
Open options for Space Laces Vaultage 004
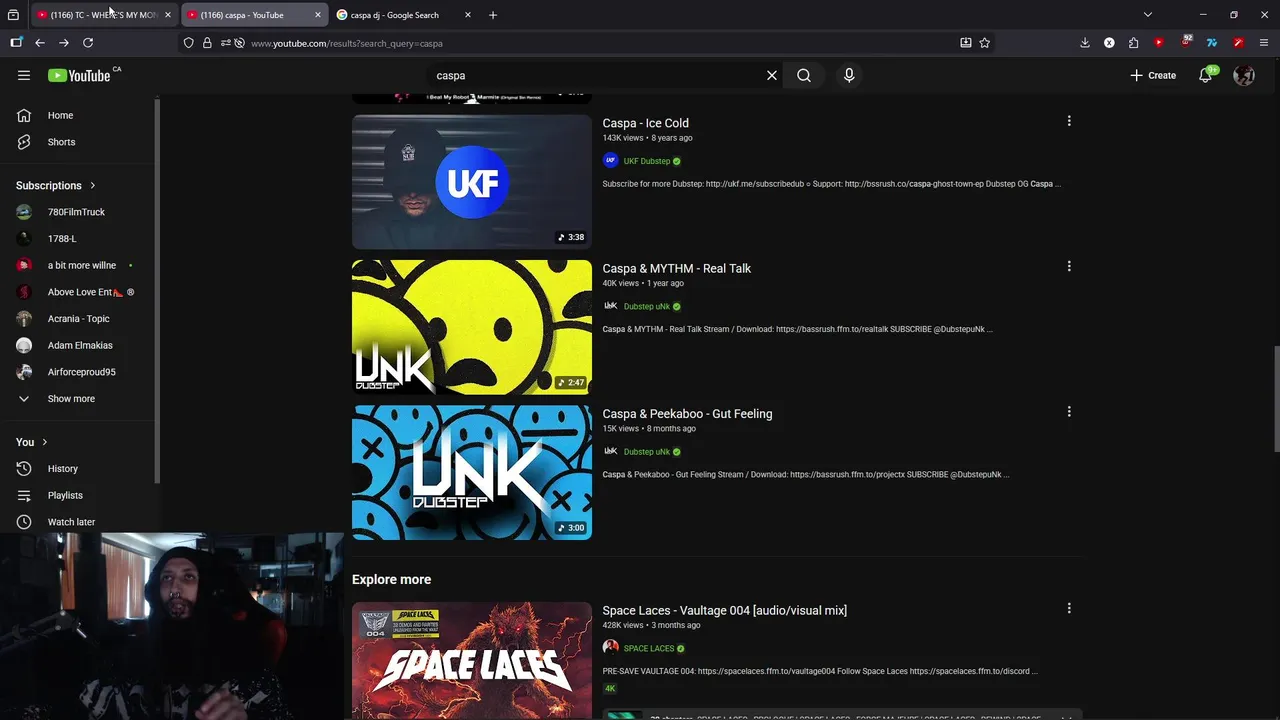(x=1069, y=608)
